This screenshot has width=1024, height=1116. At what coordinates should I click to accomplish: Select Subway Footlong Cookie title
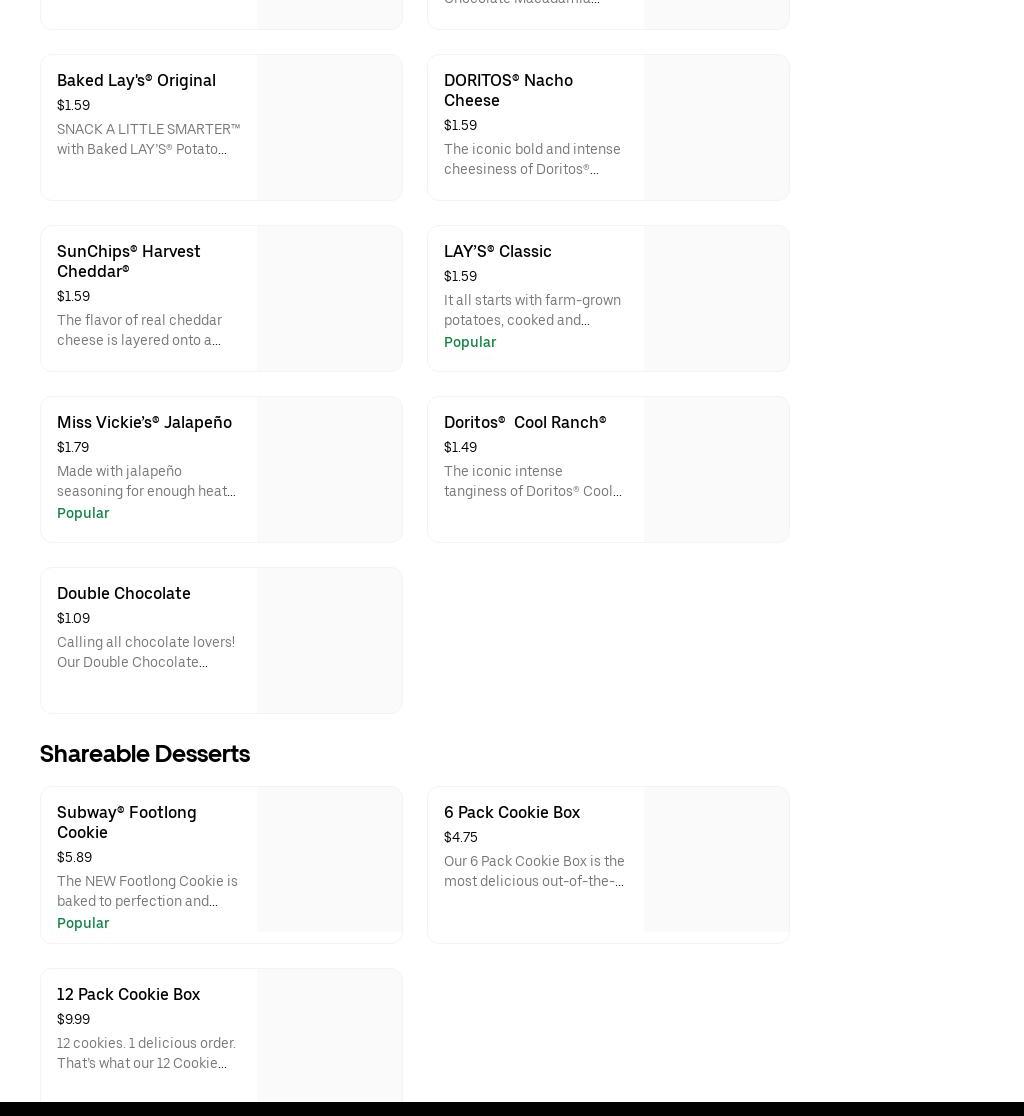tap(126, 822)
